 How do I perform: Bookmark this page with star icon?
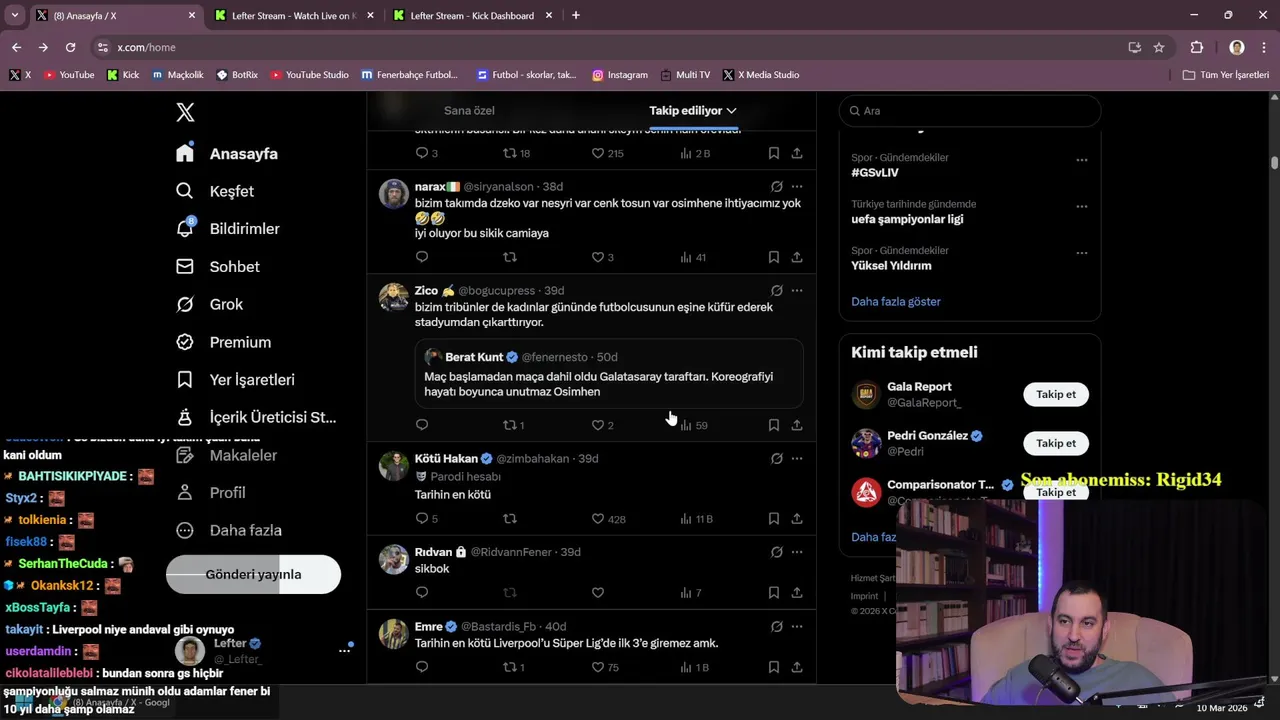[x=1159, y=47]
